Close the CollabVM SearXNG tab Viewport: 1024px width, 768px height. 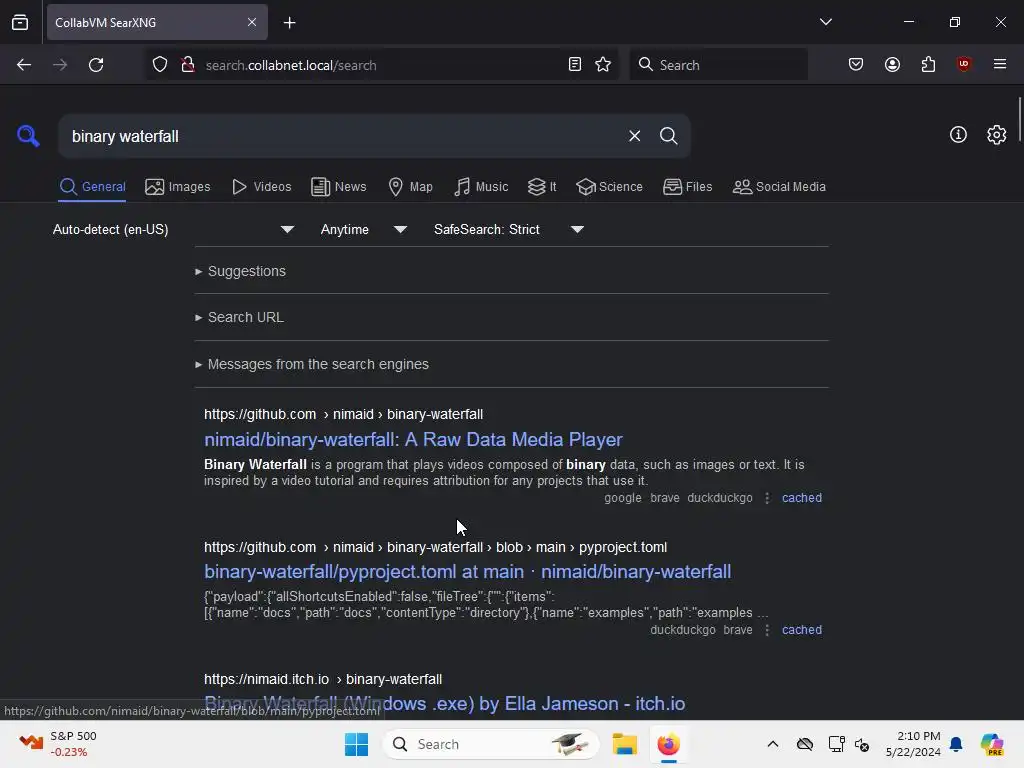coord(251,22)
